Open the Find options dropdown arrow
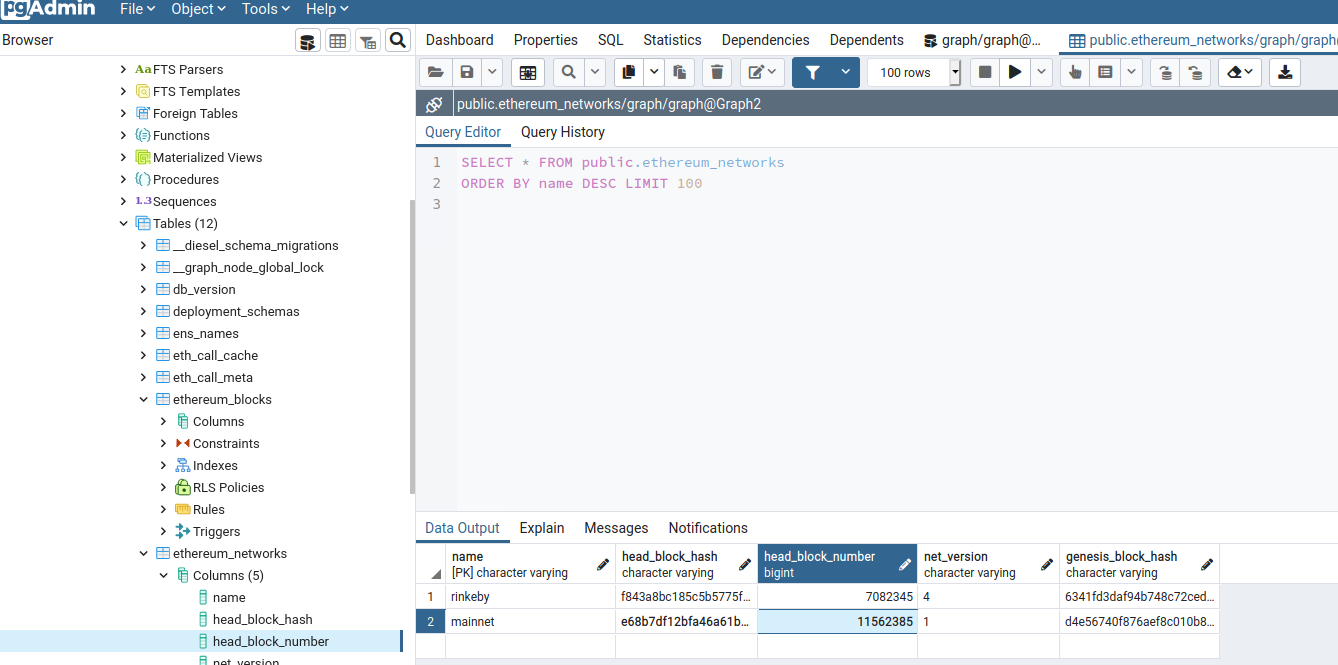1338x665 pixels. coord(594,72)
